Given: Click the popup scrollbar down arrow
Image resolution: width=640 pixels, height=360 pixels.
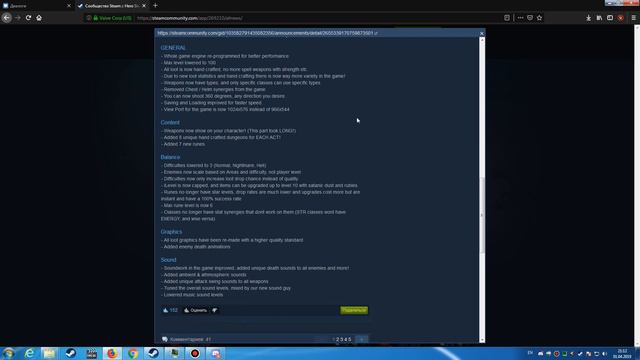Looking at the screenshot, I should click(482, 340).
